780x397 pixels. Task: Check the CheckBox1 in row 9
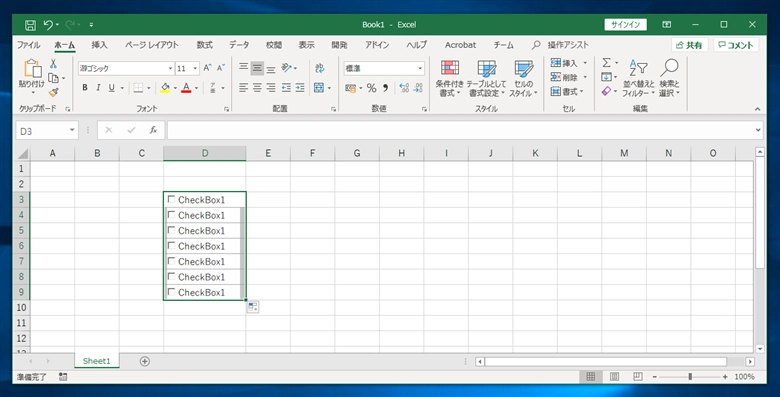click(172, 292)
